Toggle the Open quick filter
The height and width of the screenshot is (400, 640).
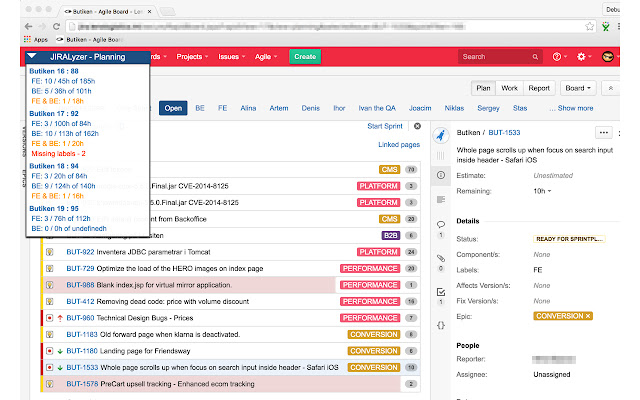pos(173,108)
